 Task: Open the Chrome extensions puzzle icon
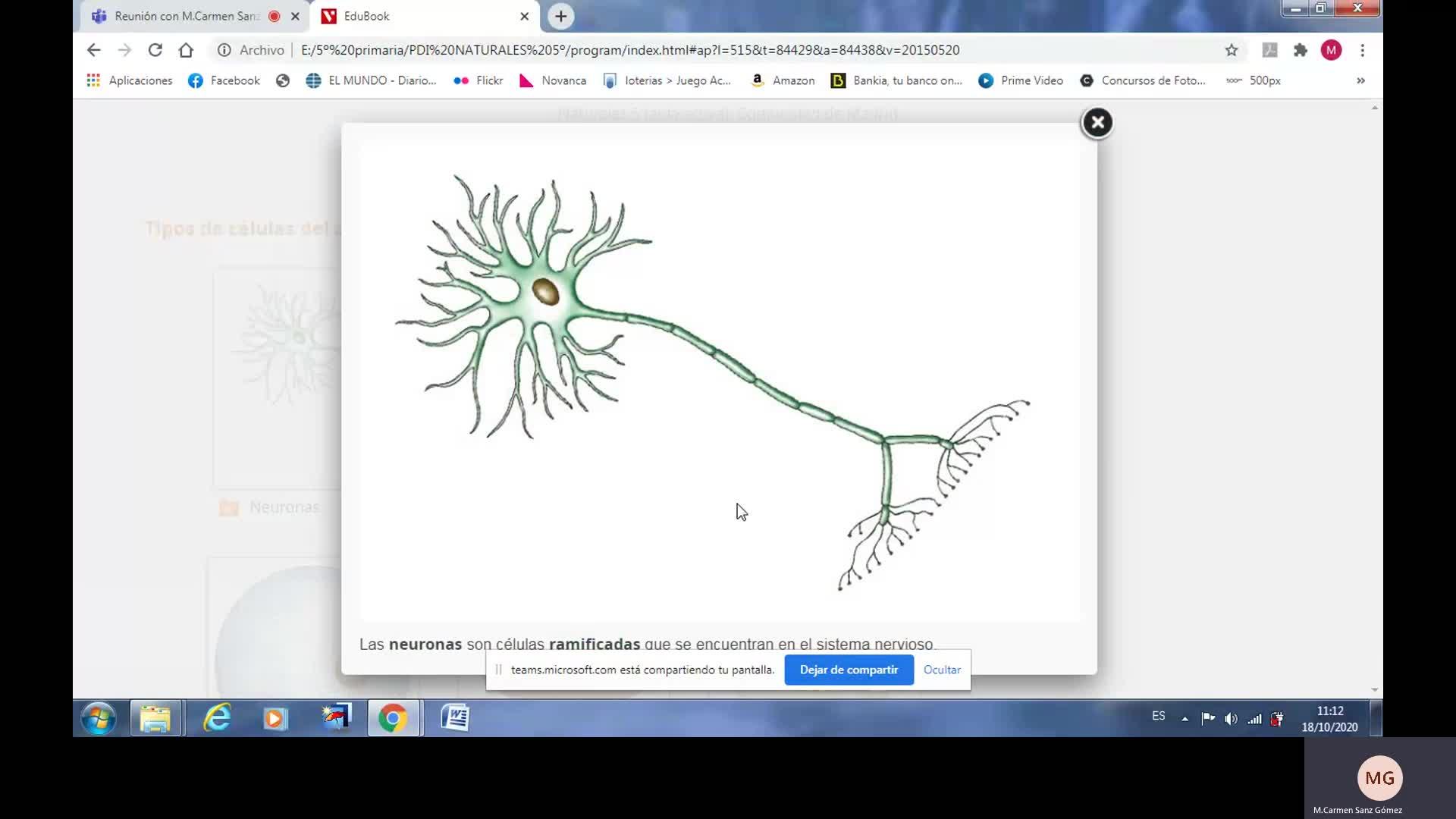click(1301, 50)
